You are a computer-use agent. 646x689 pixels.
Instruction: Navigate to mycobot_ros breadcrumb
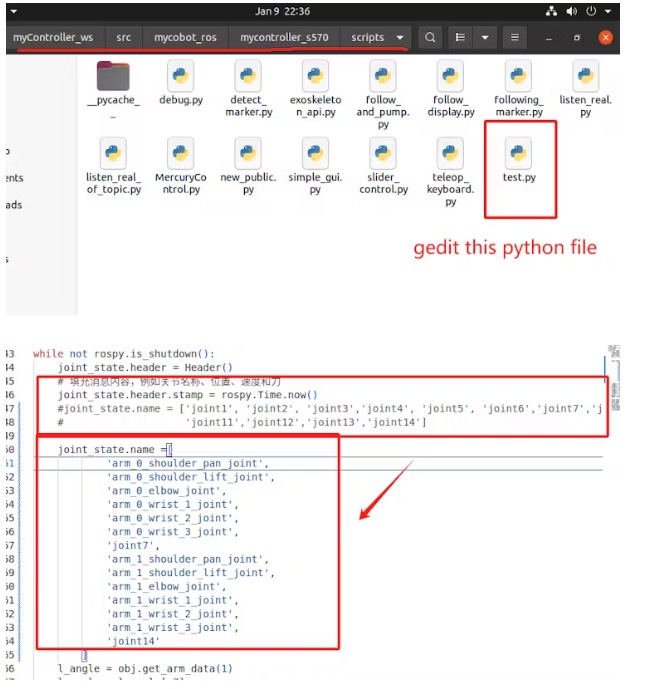(x=185, y=37)
